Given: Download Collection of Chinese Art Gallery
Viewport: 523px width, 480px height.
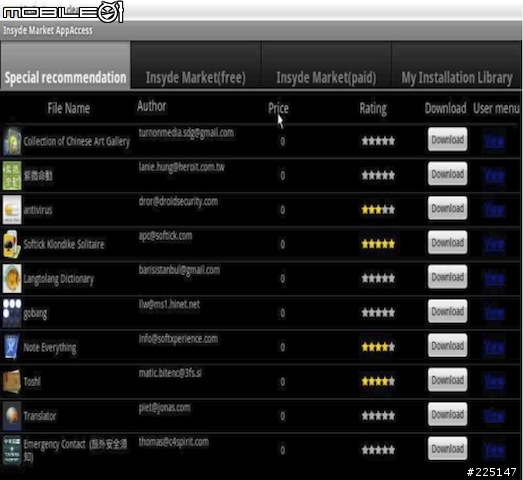Looking at the screenshot, I should point(447,139).
